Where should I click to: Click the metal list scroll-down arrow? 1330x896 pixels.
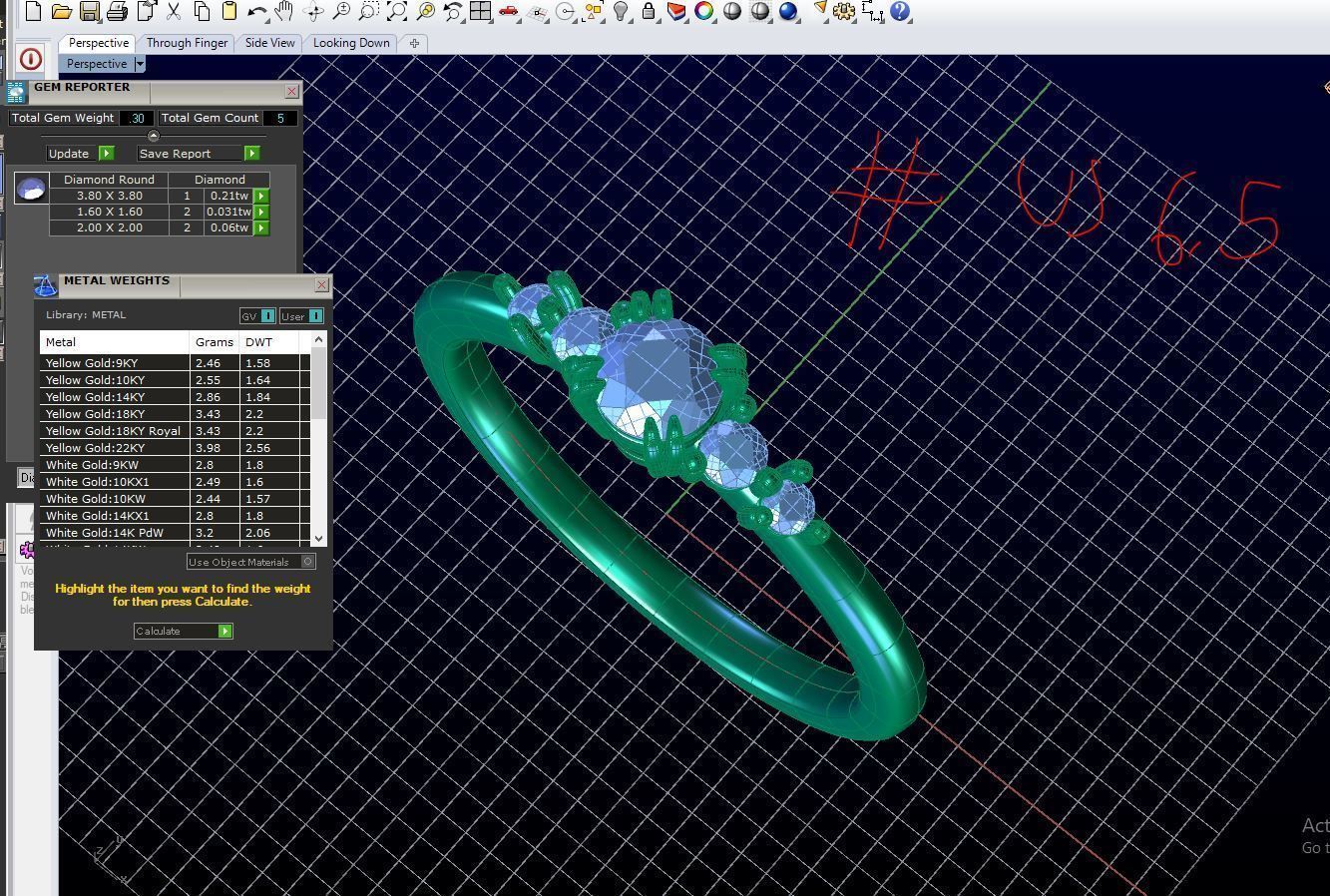tap(319, 538)
